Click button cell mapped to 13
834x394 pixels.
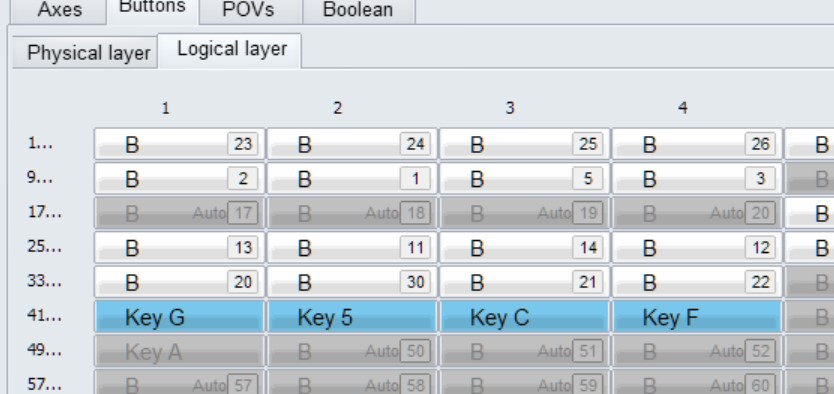click(x=179, y=248)
